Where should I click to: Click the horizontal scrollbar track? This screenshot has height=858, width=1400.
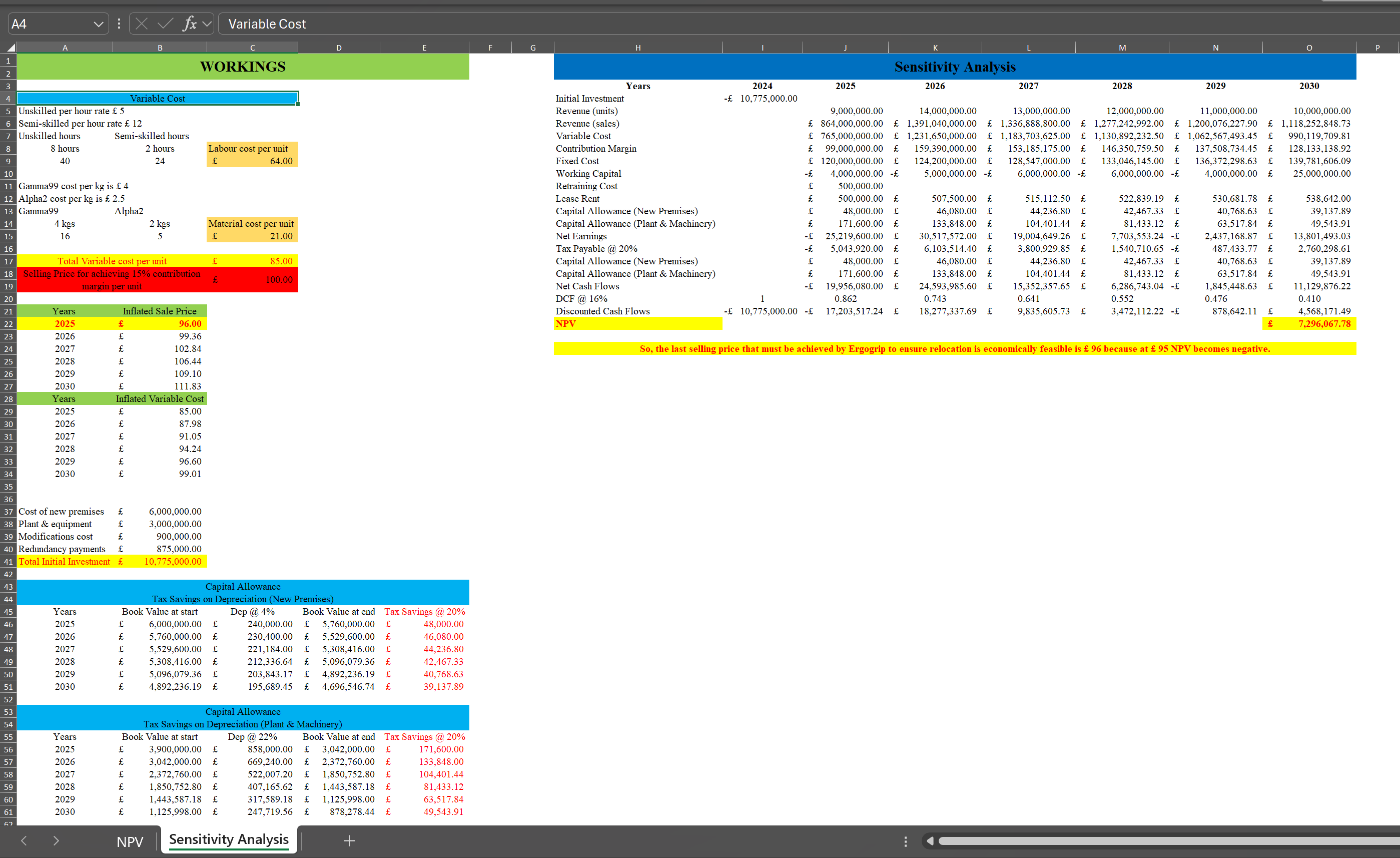[1165, 840]
